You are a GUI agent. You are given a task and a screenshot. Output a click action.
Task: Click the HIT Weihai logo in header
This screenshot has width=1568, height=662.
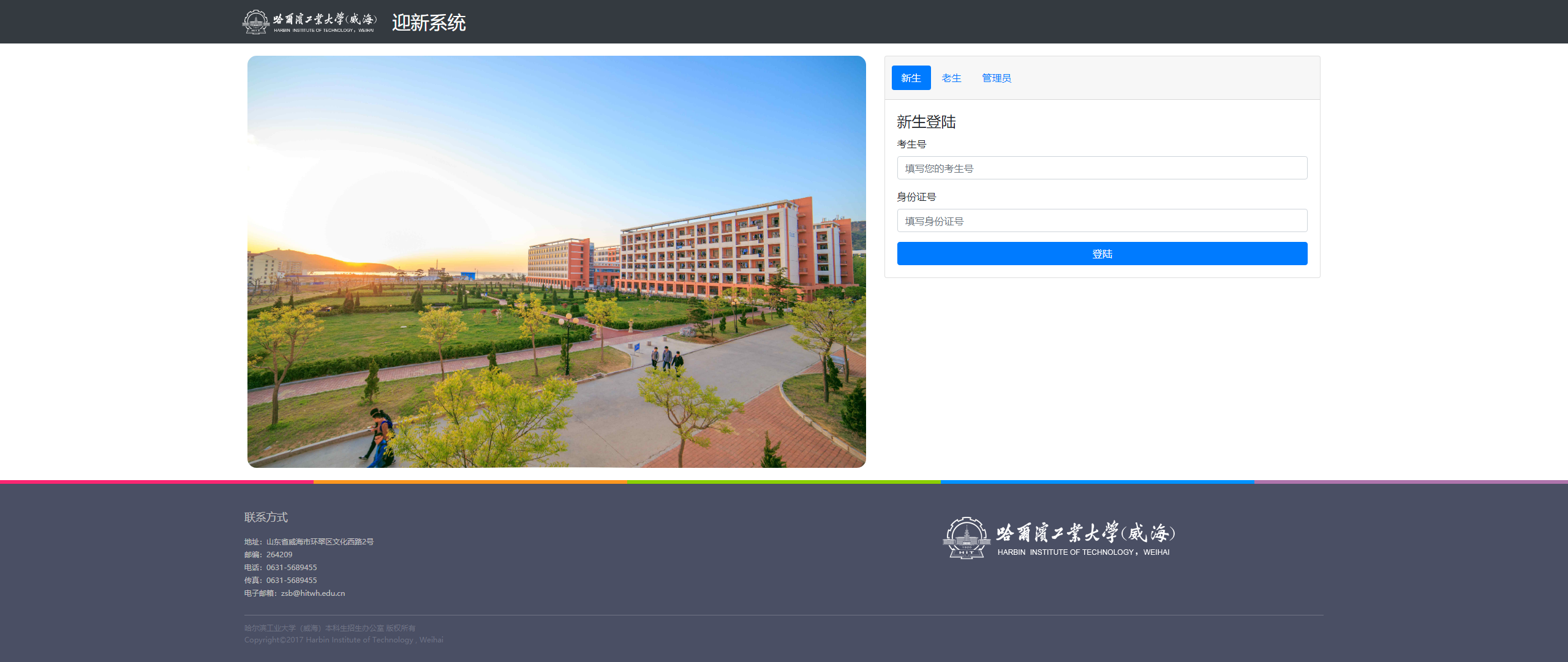point(309,22)
